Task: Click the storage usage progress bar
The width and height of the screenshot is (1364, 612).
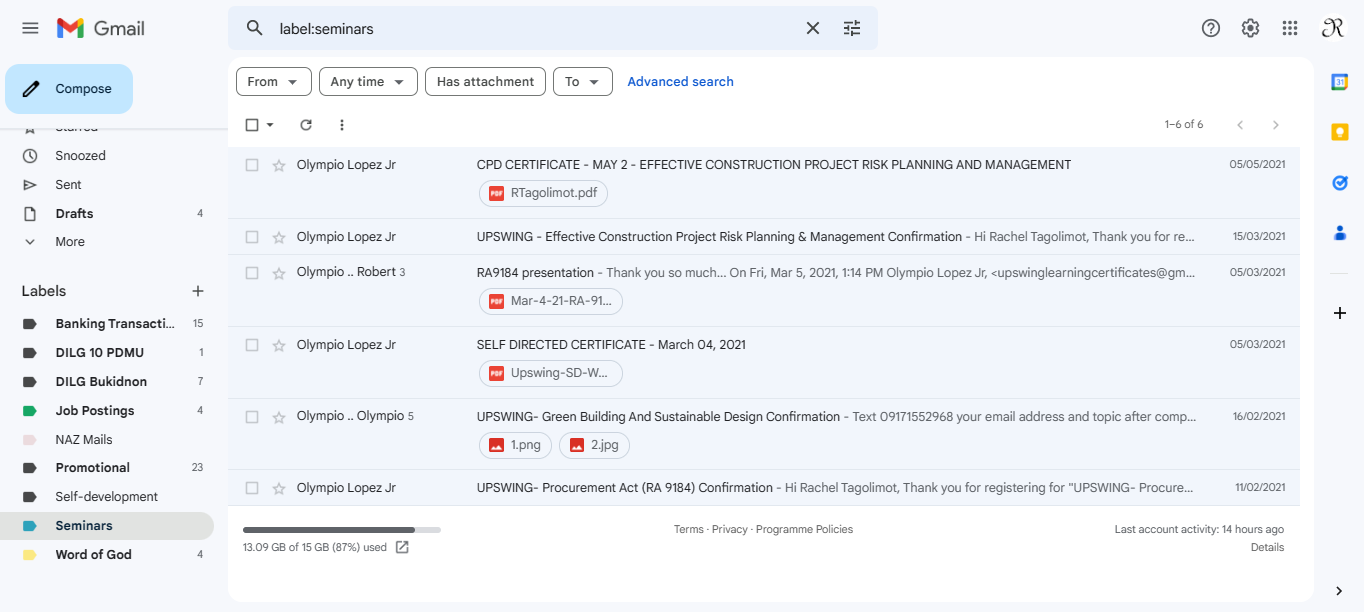Action: click(x=342, y=529)
